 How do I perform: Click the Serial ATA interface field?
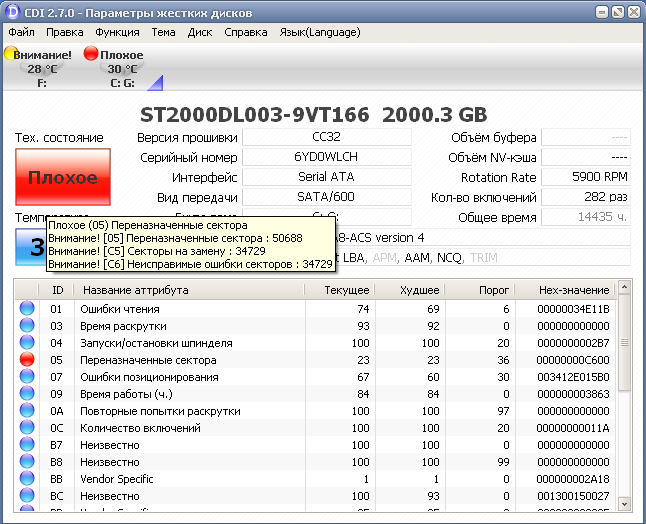(x=327, y=177)
